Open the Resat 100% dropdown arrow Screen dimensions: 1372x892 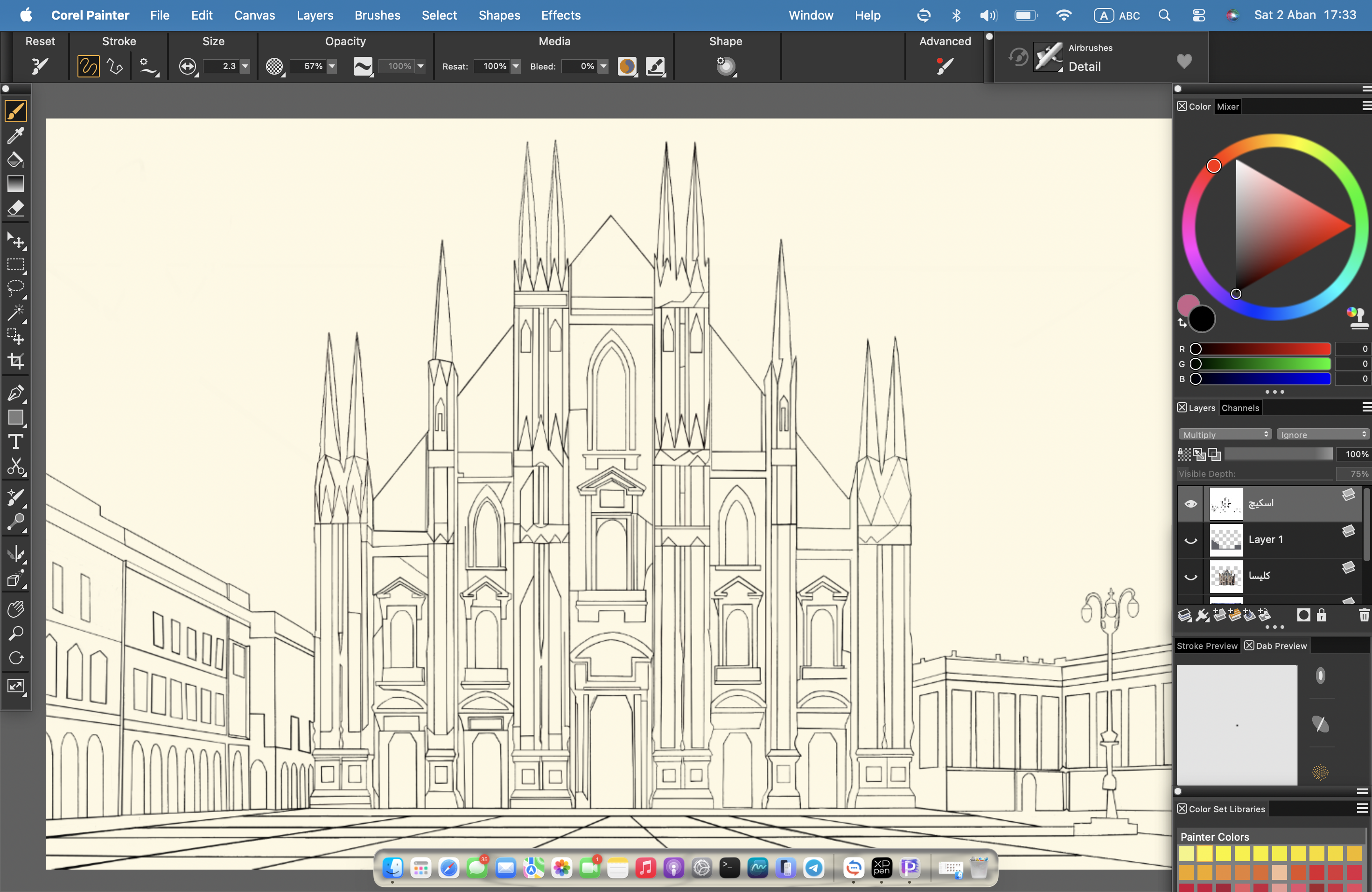[516, 66]
